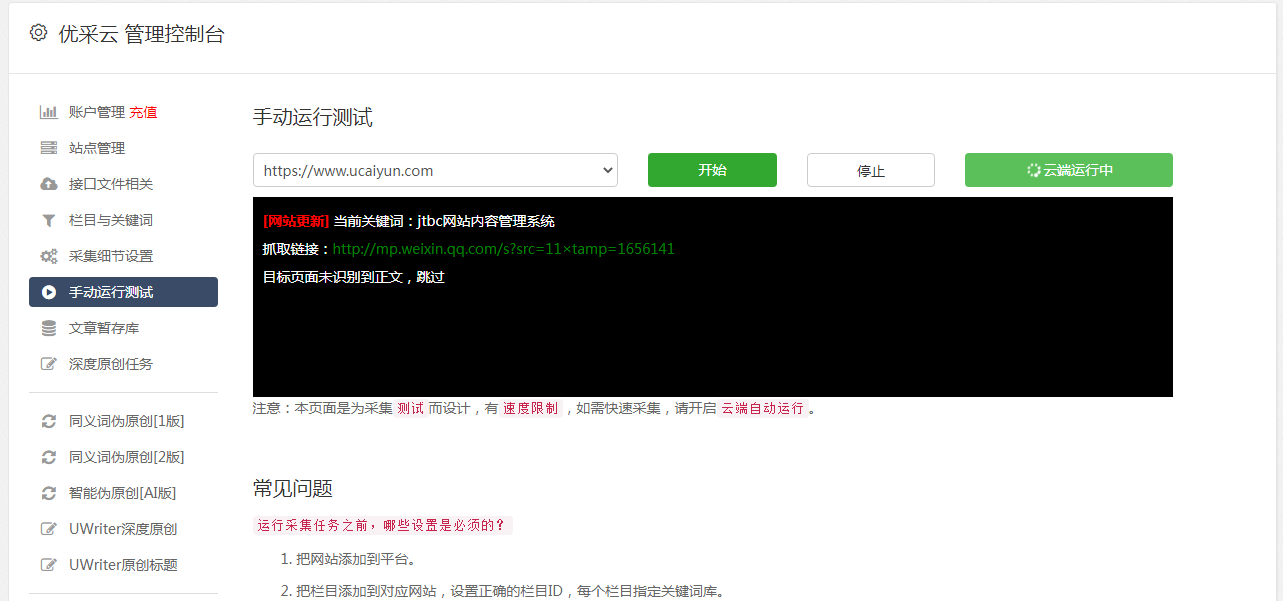
Task: Open UWriter深度原创 menu item
Action: pos(123,529)
